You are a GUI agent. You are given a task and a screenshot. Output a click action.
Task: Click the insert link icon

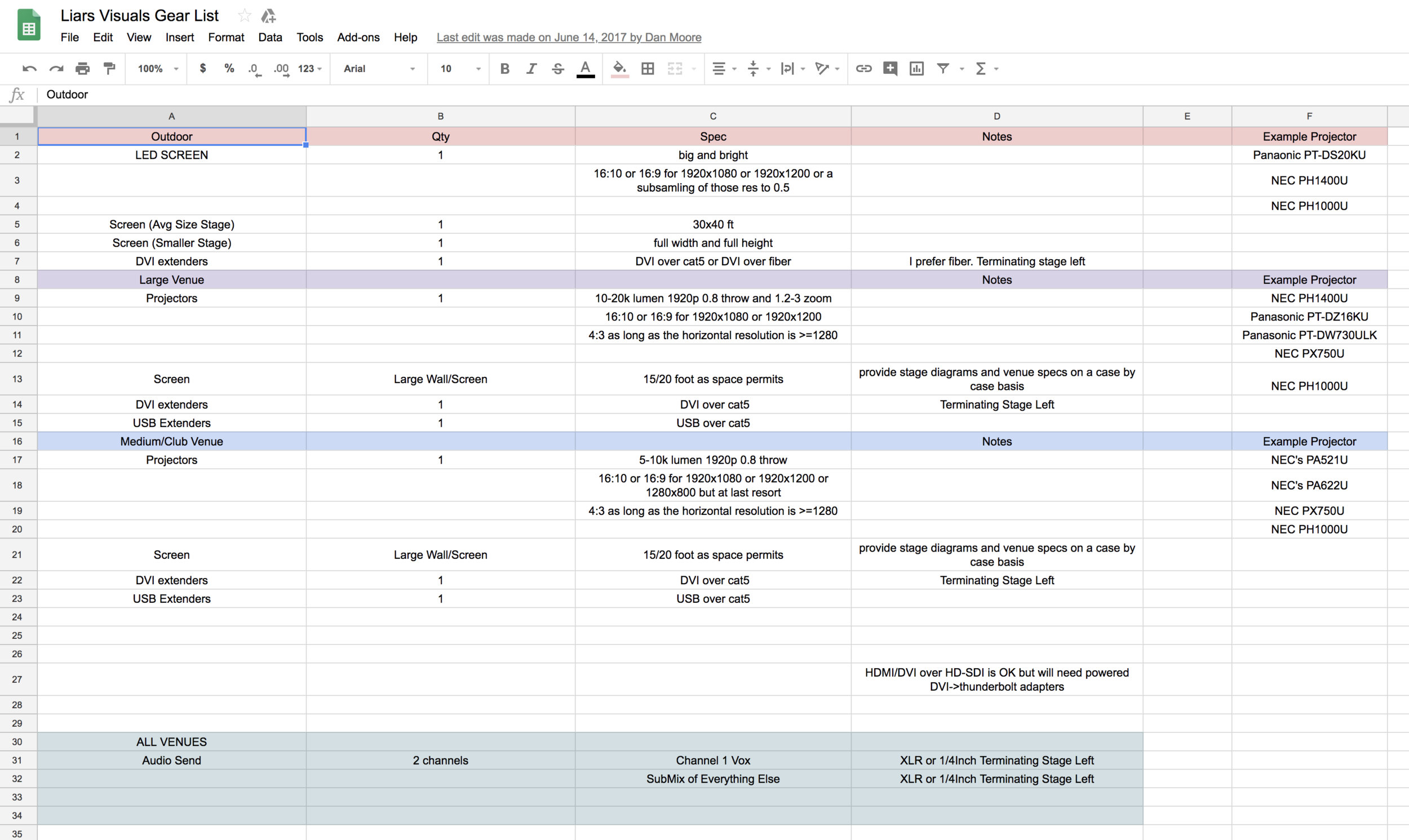tap(863, 69)
